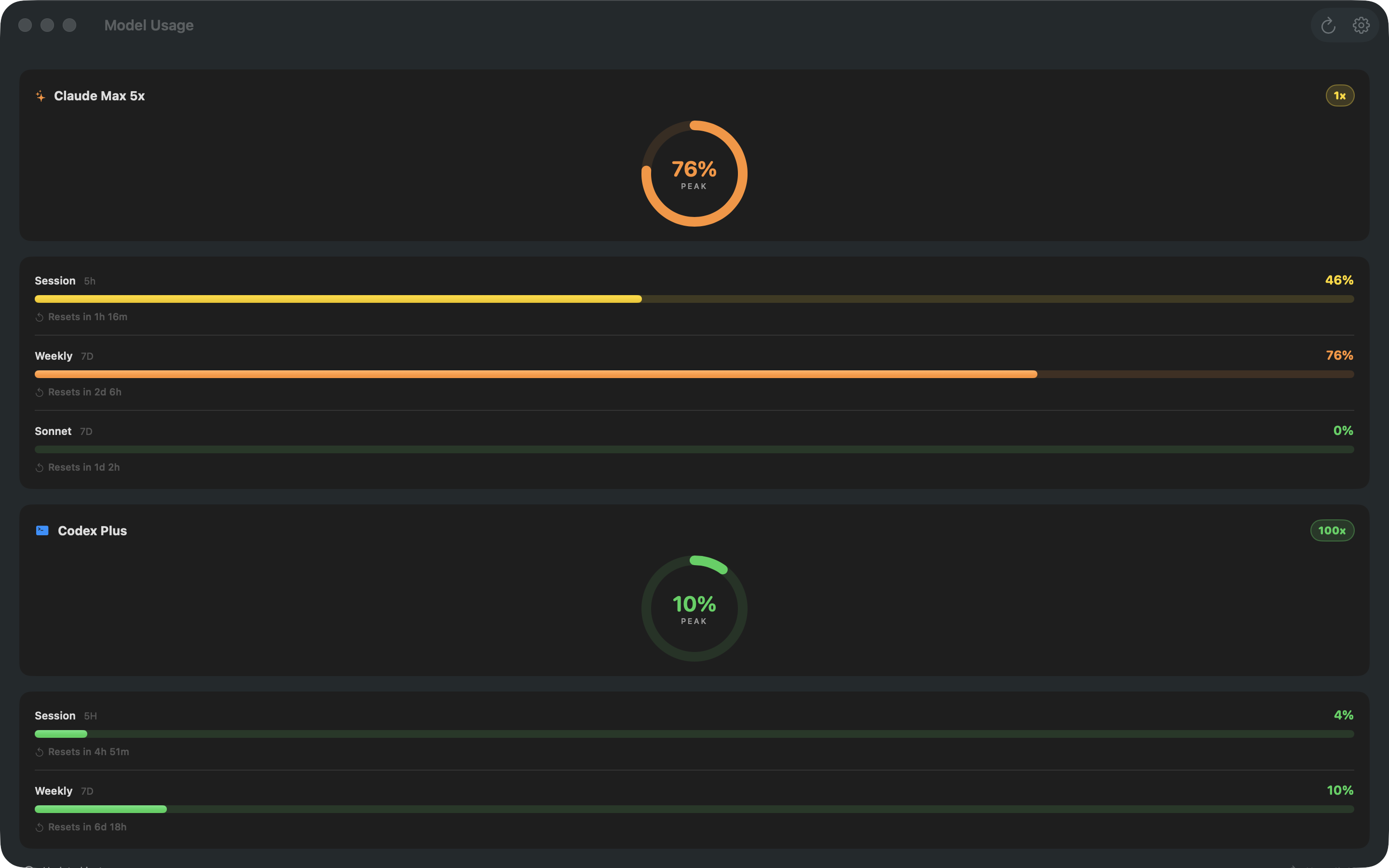
Task: Click the Model Usage window title
Action: 148,25
